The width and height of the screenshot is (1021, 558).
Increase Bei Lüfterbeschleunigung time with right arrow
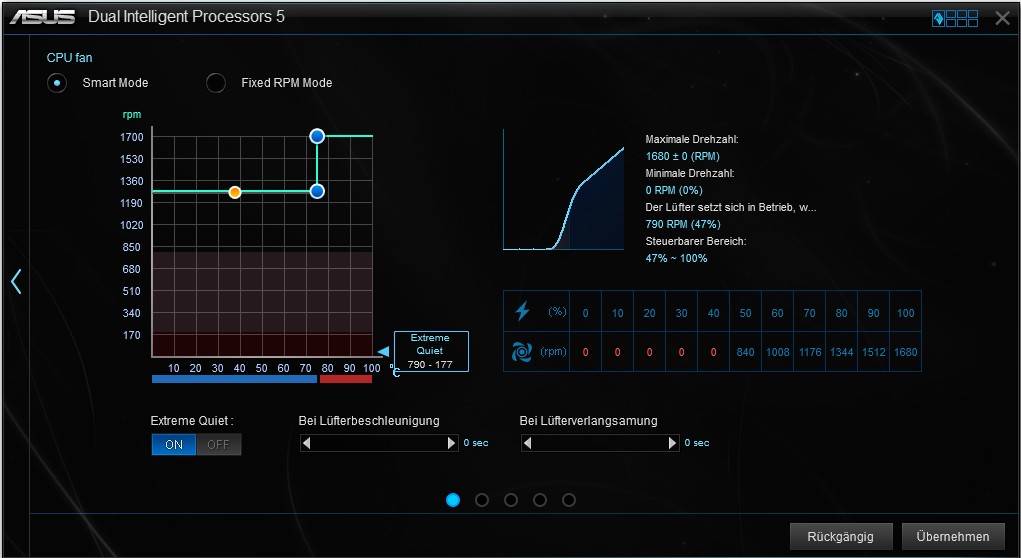click(451, 443)
